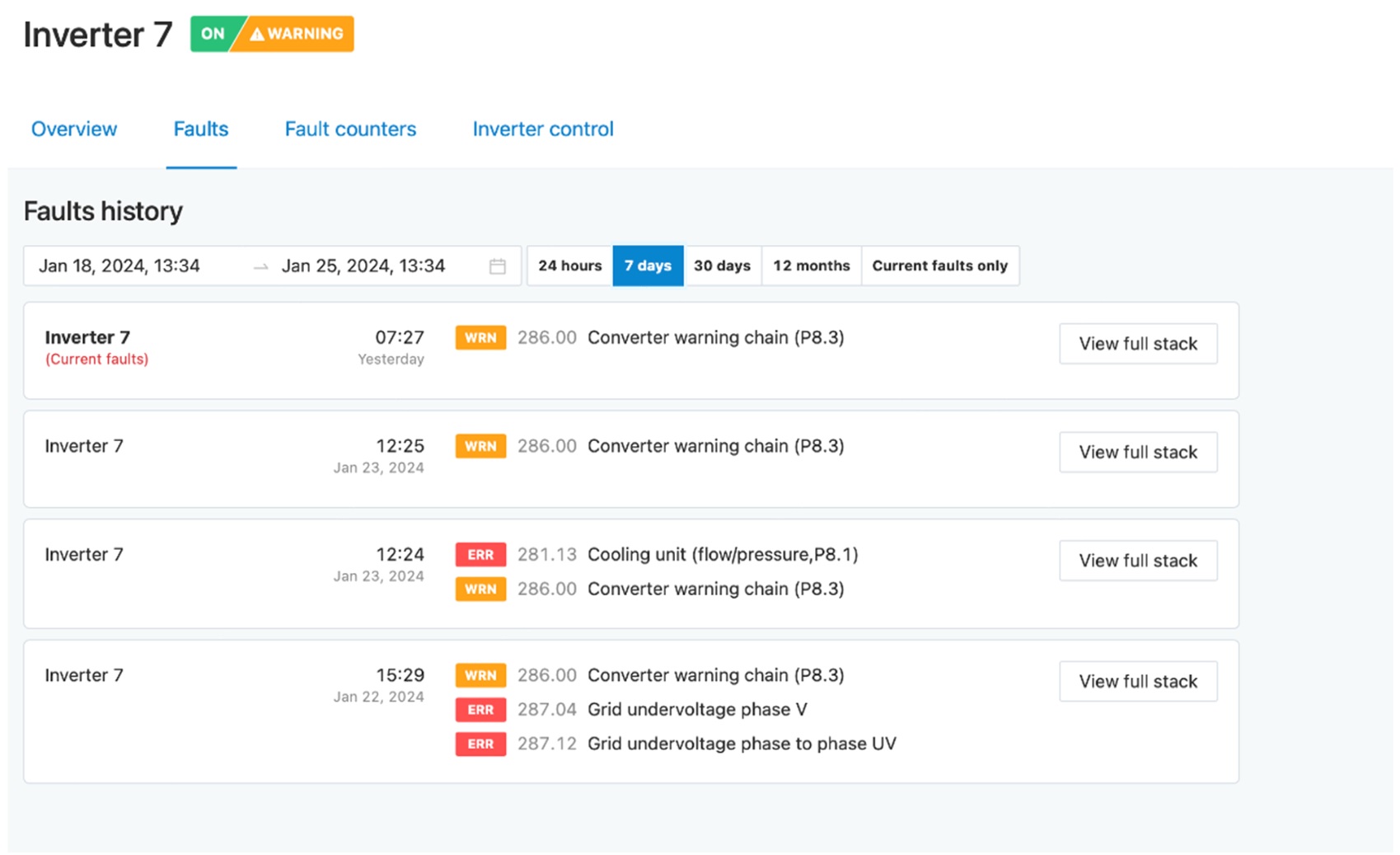
Task: View full stack for 12:24 fault entry
Action: pyautogui.click(x=1138, y=561)
